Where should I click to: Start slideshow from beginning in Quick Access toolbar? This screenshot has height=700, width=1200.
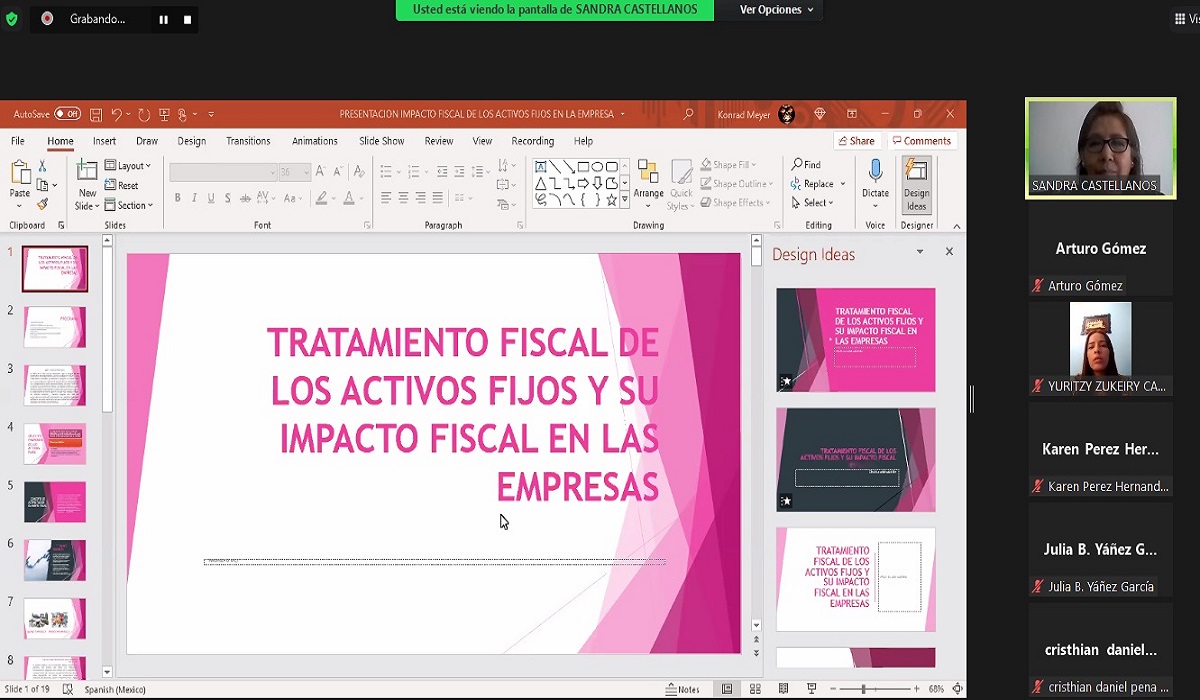165,114
